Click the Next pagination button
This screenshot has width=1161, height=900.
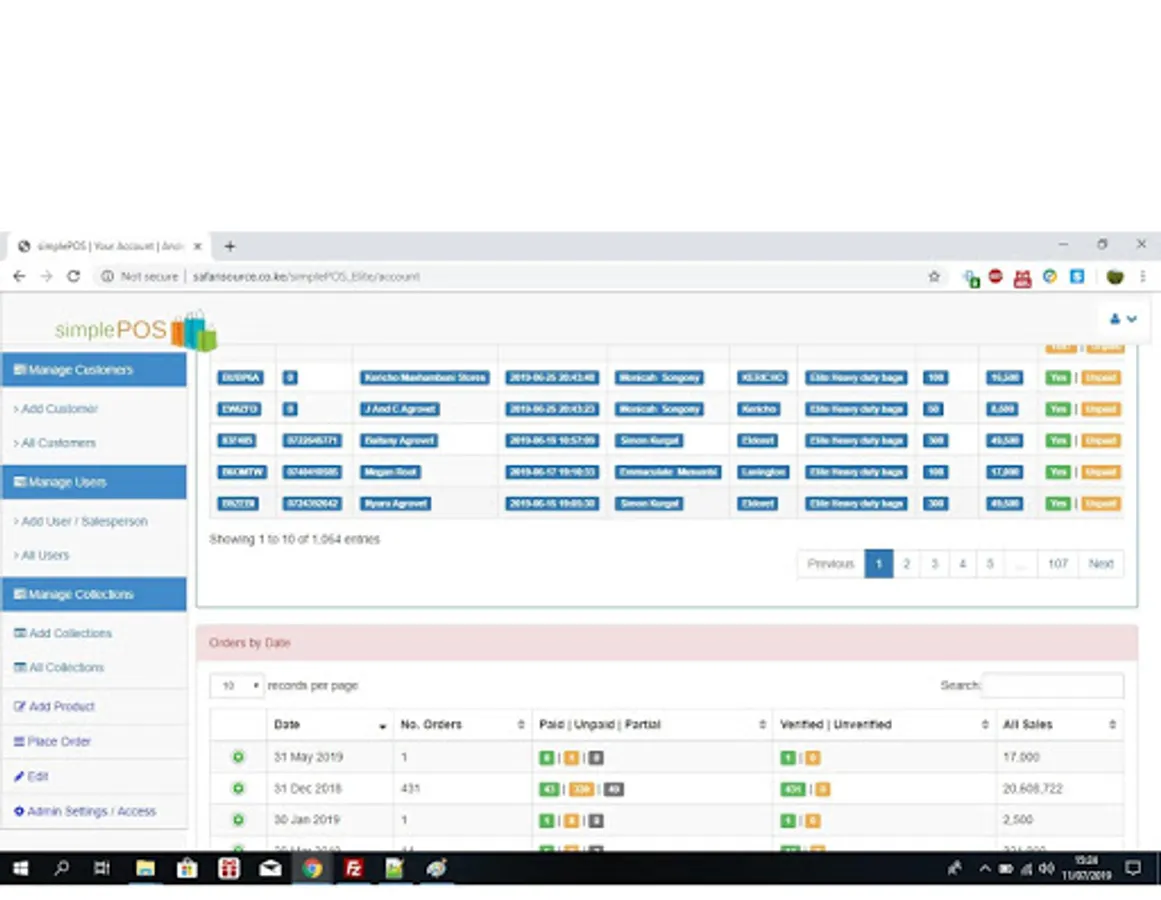click(x=1101, y=564)
